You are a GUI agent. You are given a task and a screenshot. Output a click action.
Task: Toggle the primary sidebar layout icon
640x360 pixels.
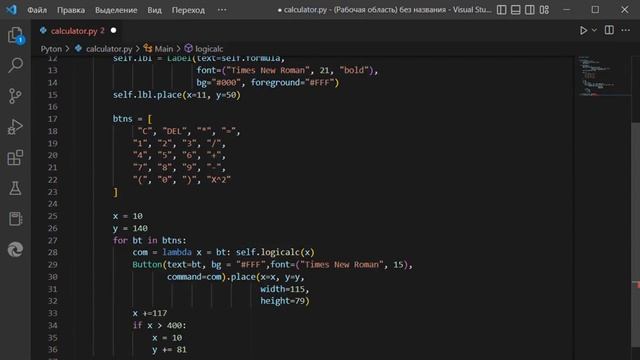(502, 10)
